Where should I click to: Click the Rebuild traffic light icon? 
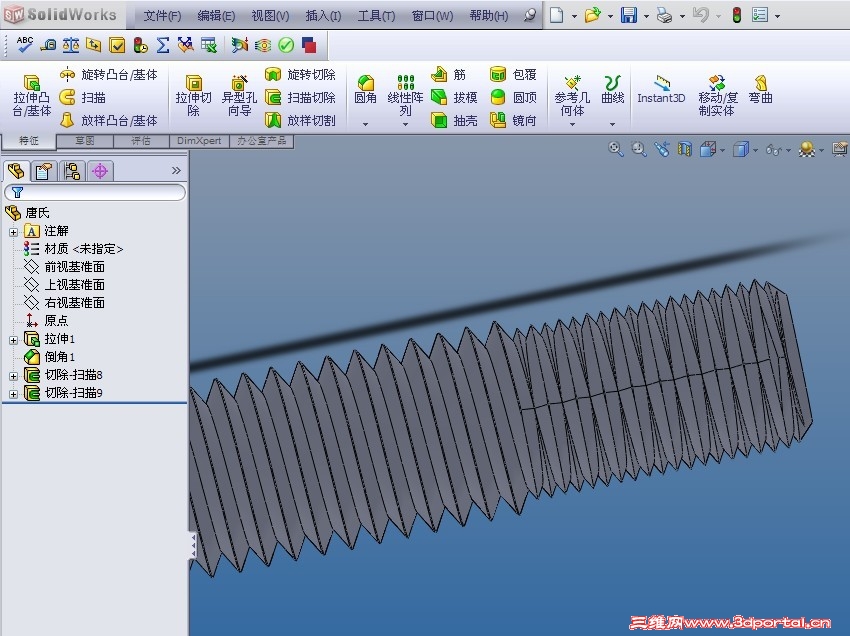(x=737, y=15)
